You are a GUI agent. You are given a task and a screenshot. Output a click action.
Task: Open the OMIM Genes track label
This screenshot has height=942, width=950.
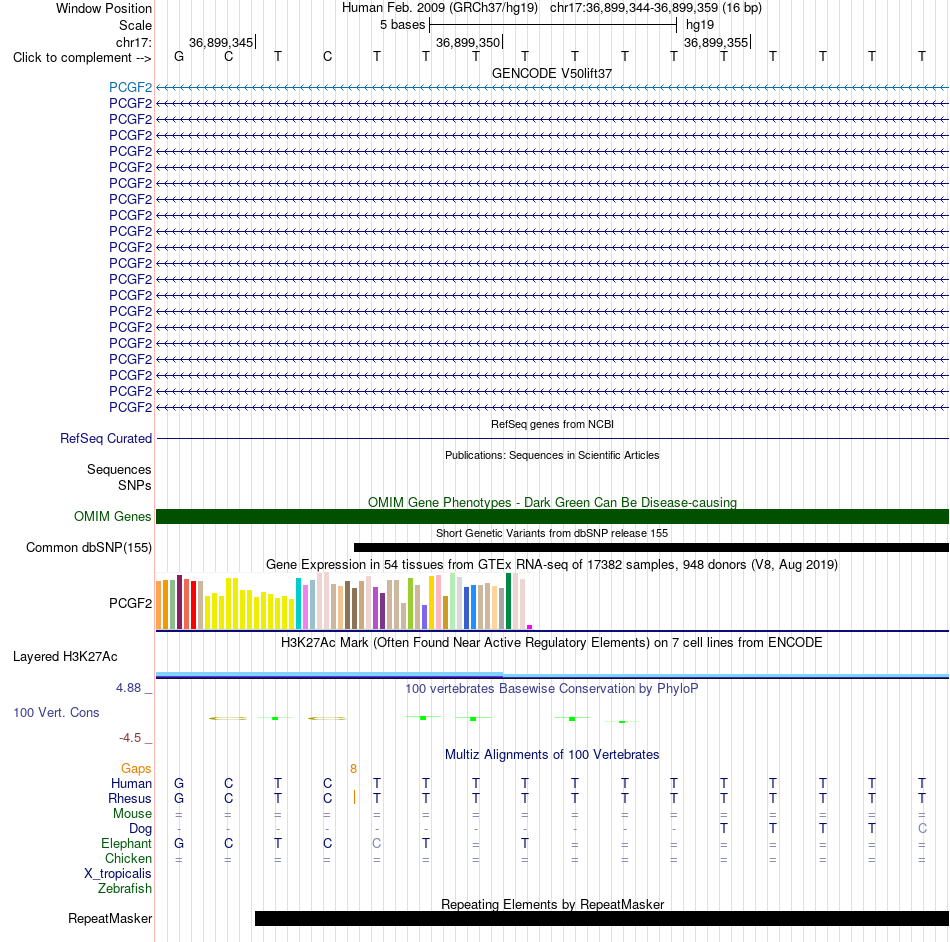pos(112,517)
